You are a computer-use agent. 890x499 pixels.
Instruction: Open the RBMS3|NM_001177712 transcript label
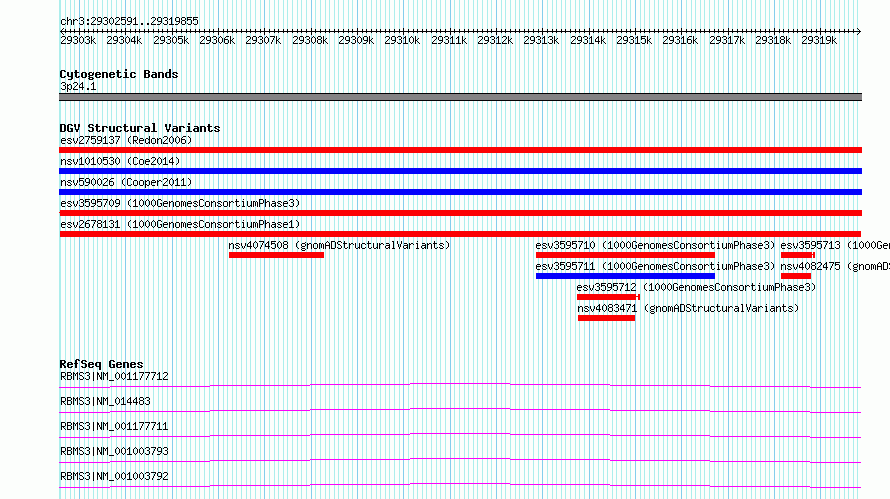(x=114, y=376)
